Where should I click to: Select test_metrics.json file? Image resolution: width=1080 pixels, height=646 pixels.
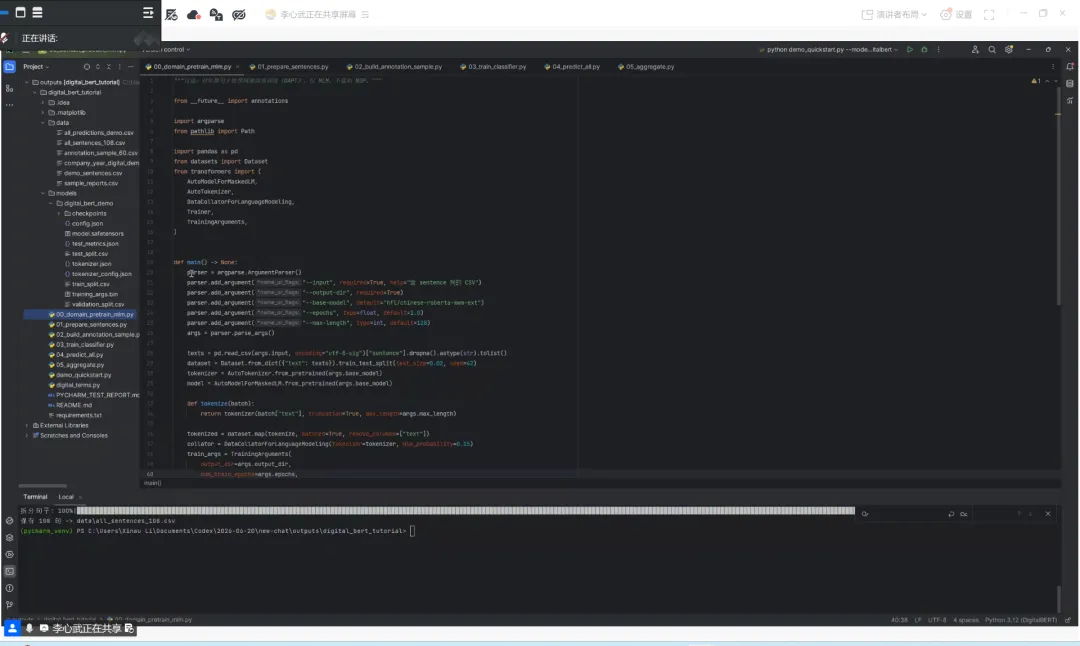92,244
